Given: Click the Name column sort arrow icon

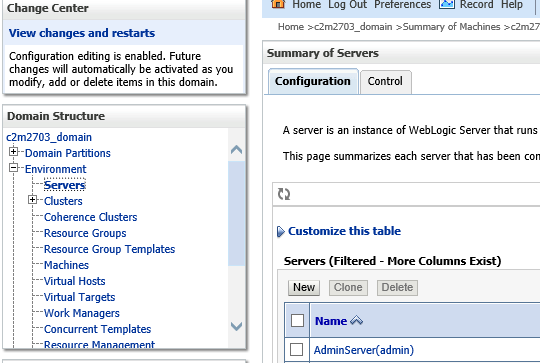Looking at the screenshot, I should click(356, 321).
